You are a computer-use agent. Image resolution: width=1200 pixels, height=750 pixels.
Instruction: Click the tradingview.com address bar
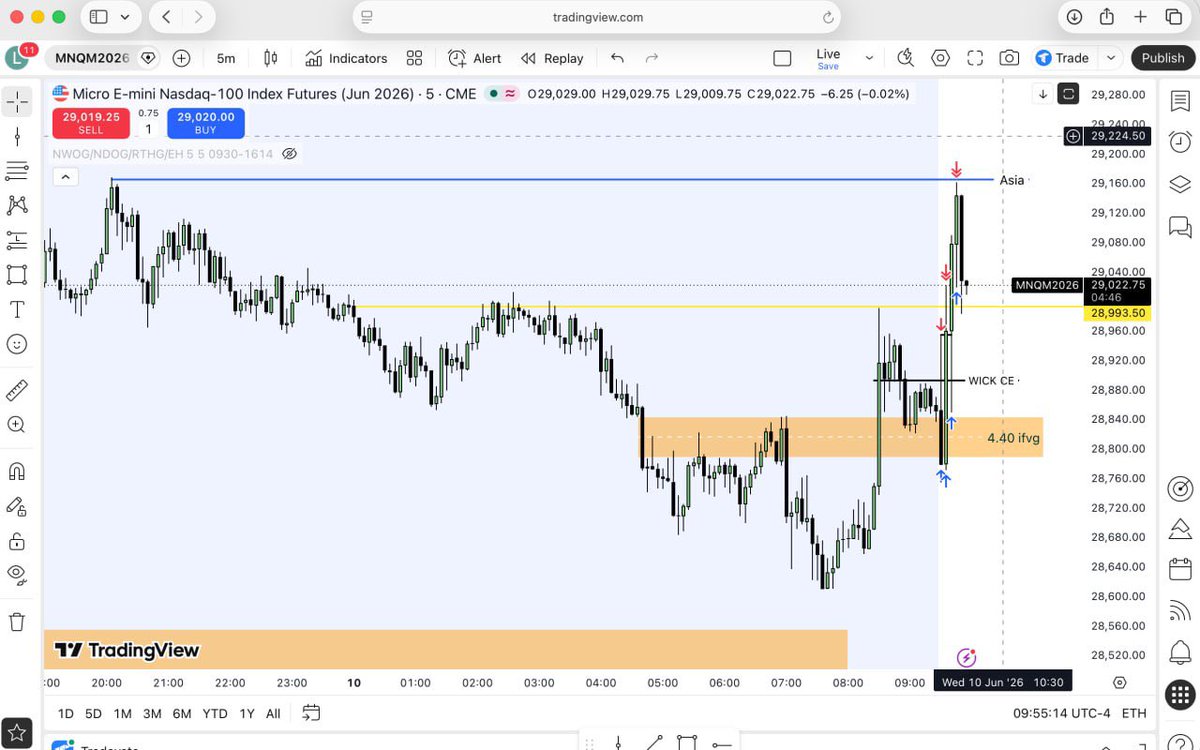597,17
